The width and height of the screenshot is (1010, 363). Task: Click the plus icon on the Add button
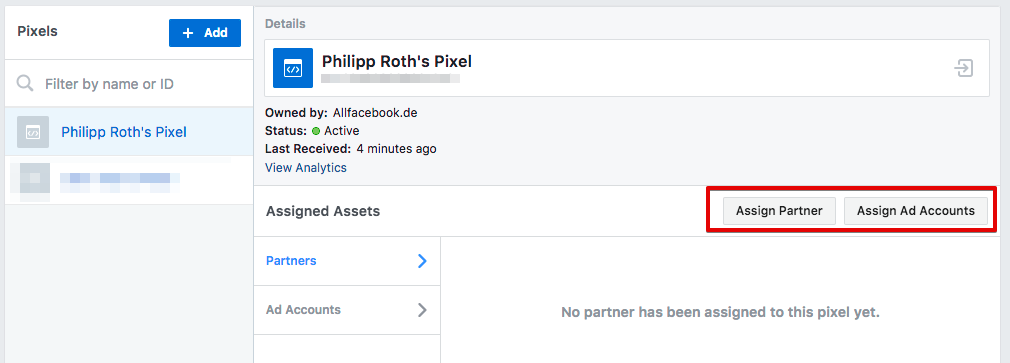(x=188, y=33)
